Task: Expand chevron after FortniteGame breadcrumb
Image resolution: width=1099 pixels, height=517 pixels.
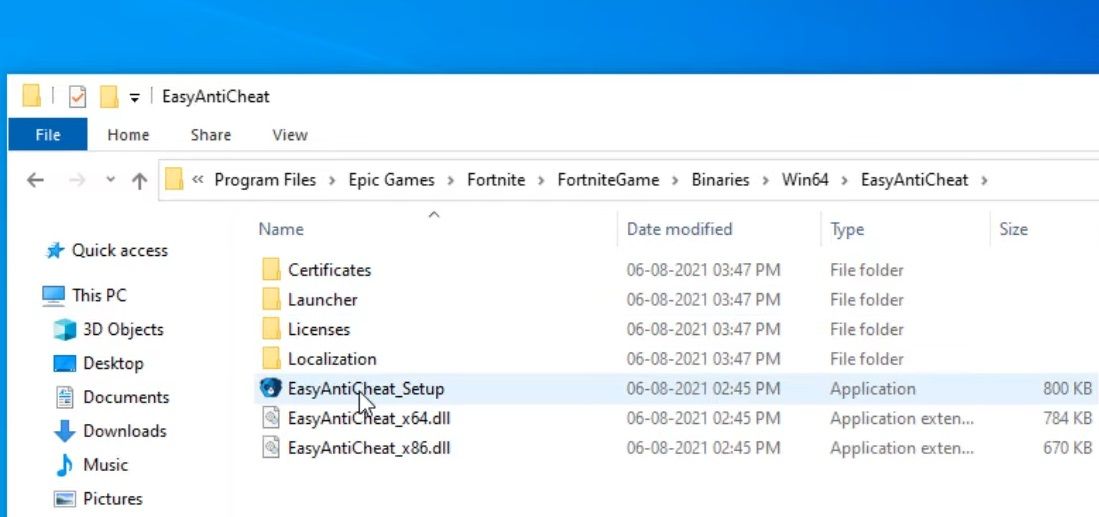Action: click(x=676, y=181)
